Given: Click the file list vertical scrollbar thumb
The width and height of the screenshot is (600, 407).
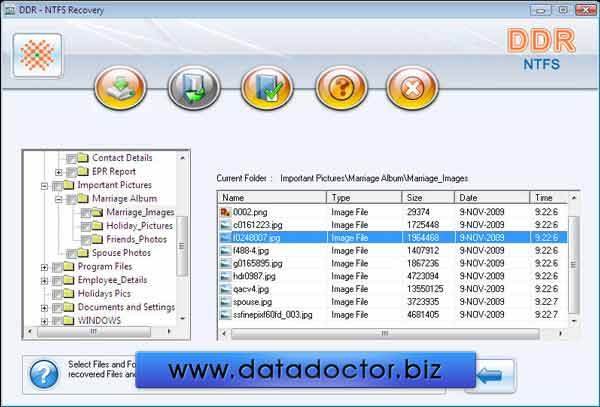Looking at the screenshot, I should (573, 264).
